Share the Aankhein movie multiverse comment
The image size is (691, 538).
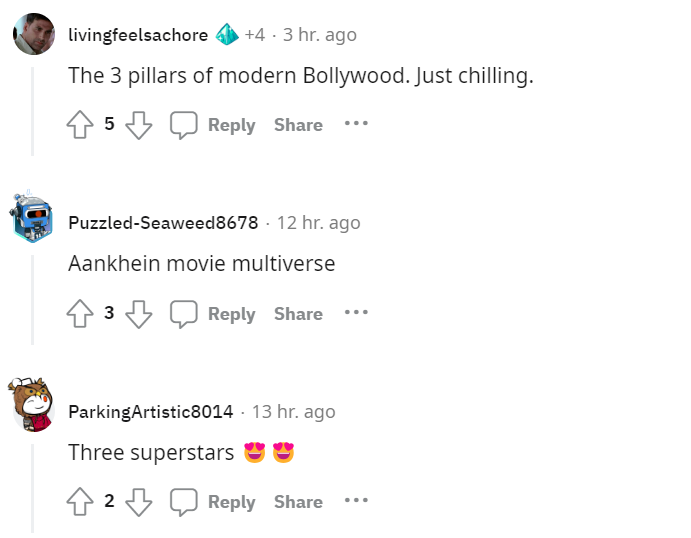(298, 314)
